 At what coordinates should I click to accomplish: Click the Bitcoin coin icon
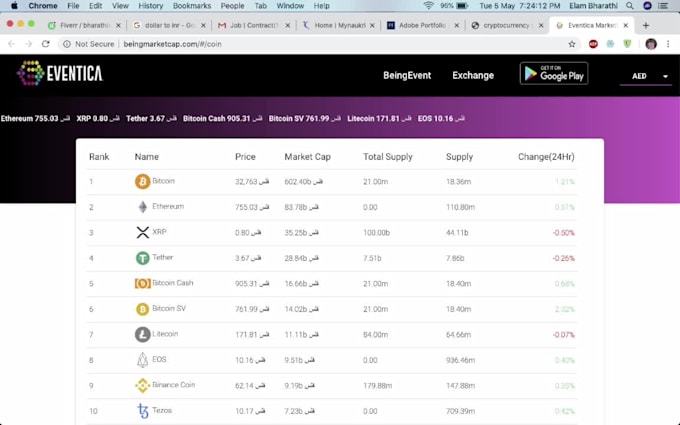click(142, 182)
